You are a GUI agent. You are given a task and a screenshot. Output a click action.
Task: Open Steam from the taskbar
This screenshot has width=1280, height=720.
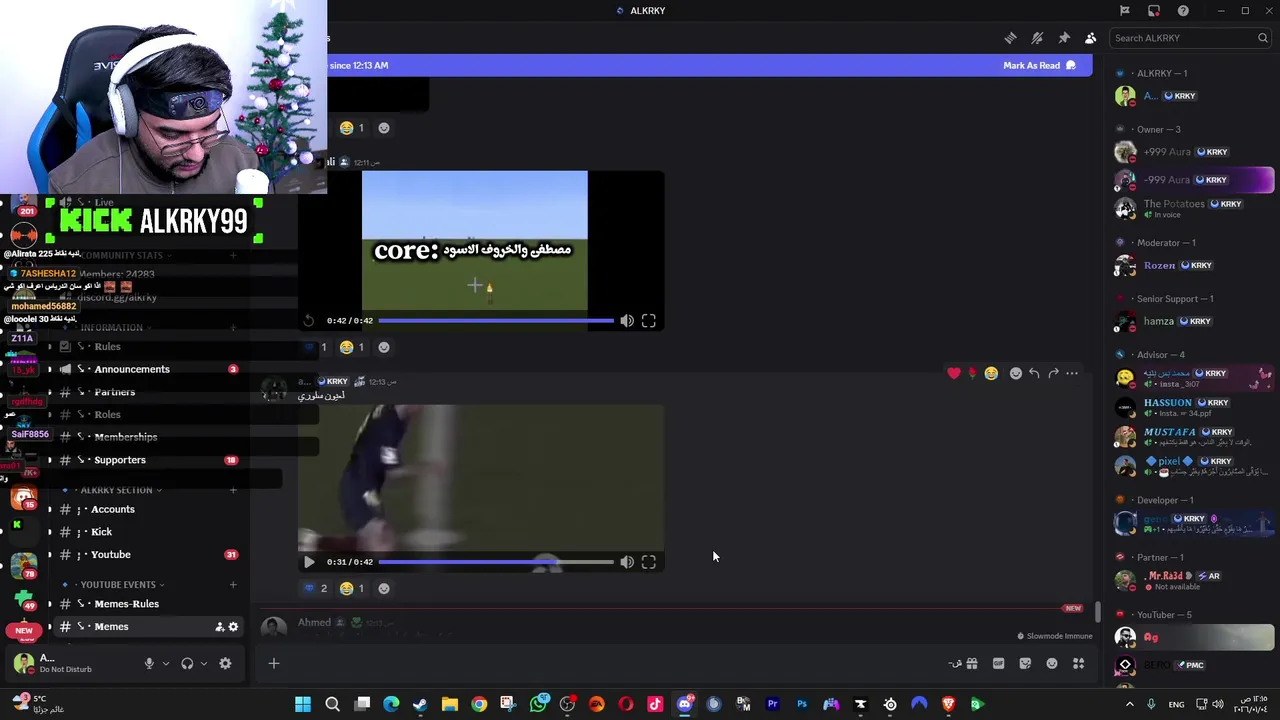point(420,704)
